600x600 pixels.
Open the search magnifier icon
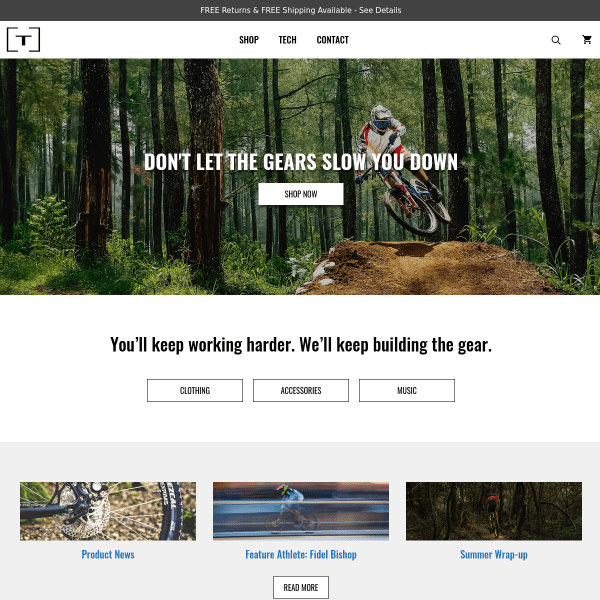(556, 40)
